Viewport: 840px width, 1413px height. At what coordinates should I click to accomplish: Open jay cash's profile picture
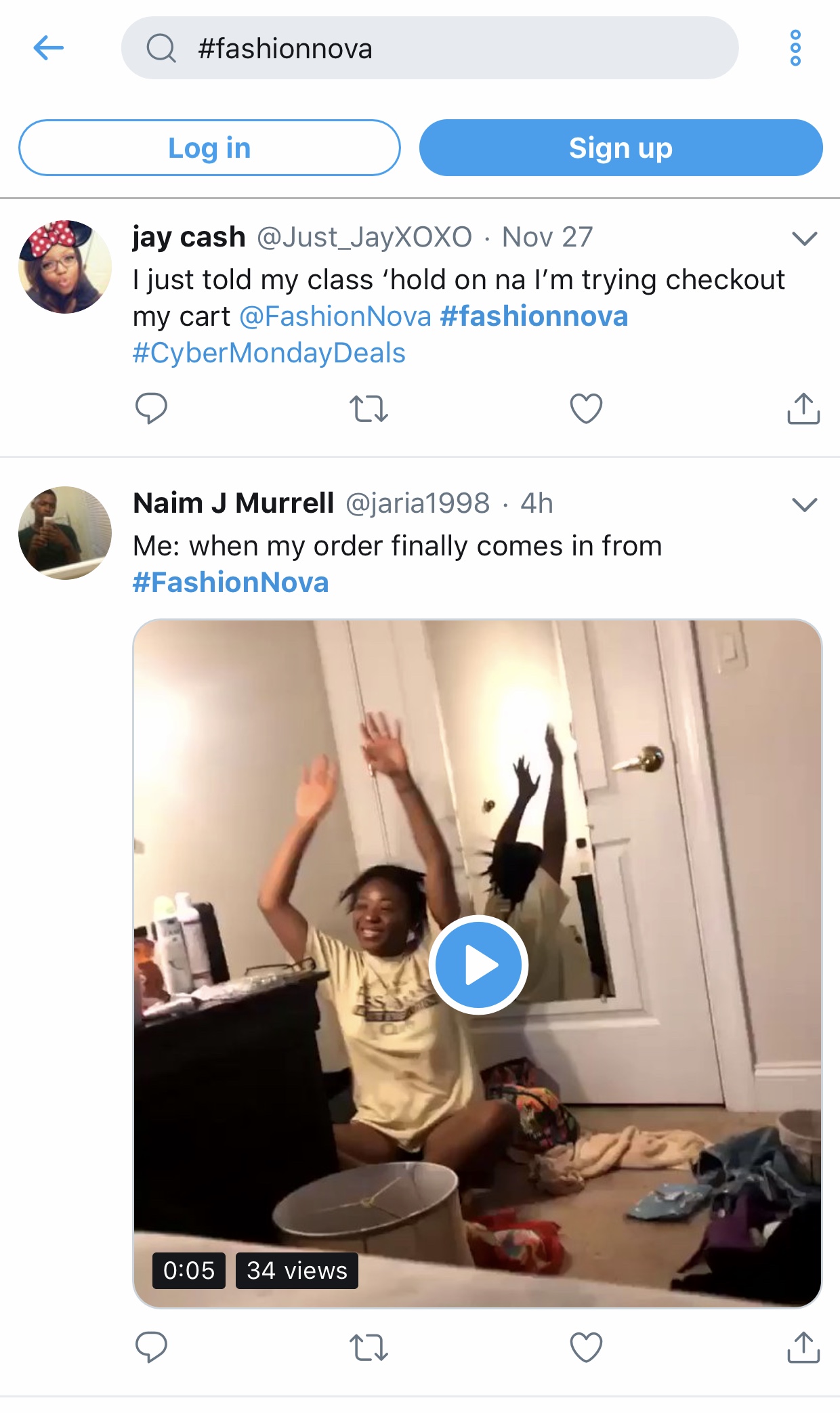tap(65, 267)
